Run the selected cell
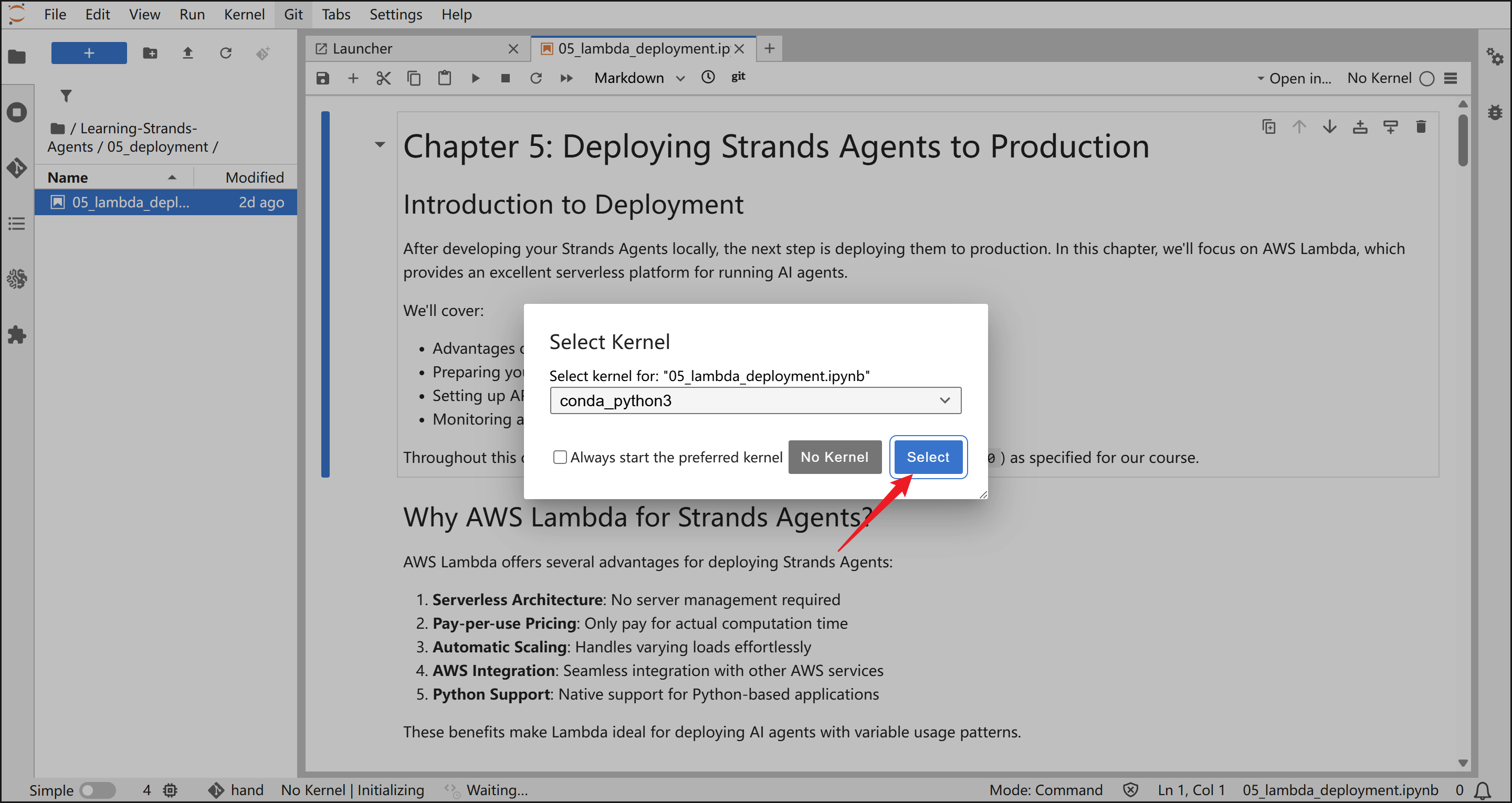The image size is (1512, 803). [x=476, y=78]
